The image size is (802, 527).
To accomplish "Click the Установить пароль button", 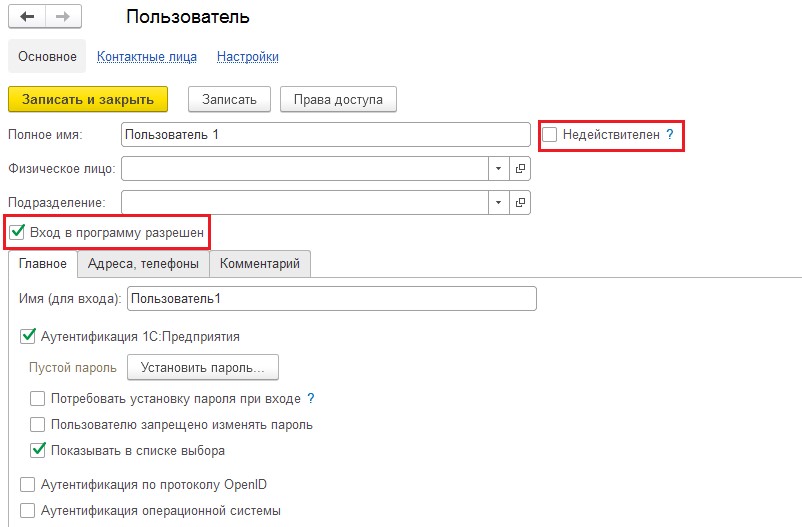I will click(x=203, y=367).
